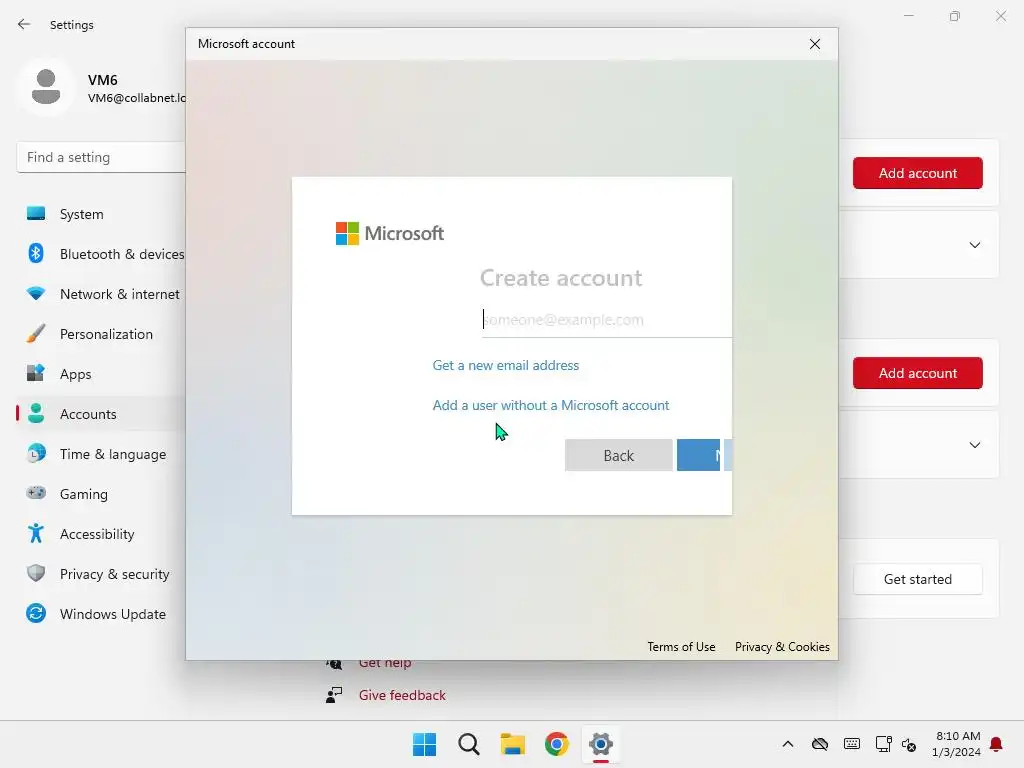The image size is (1024, 768).
Task: Expand the chevron below second Add account
Action: (974, 445)
